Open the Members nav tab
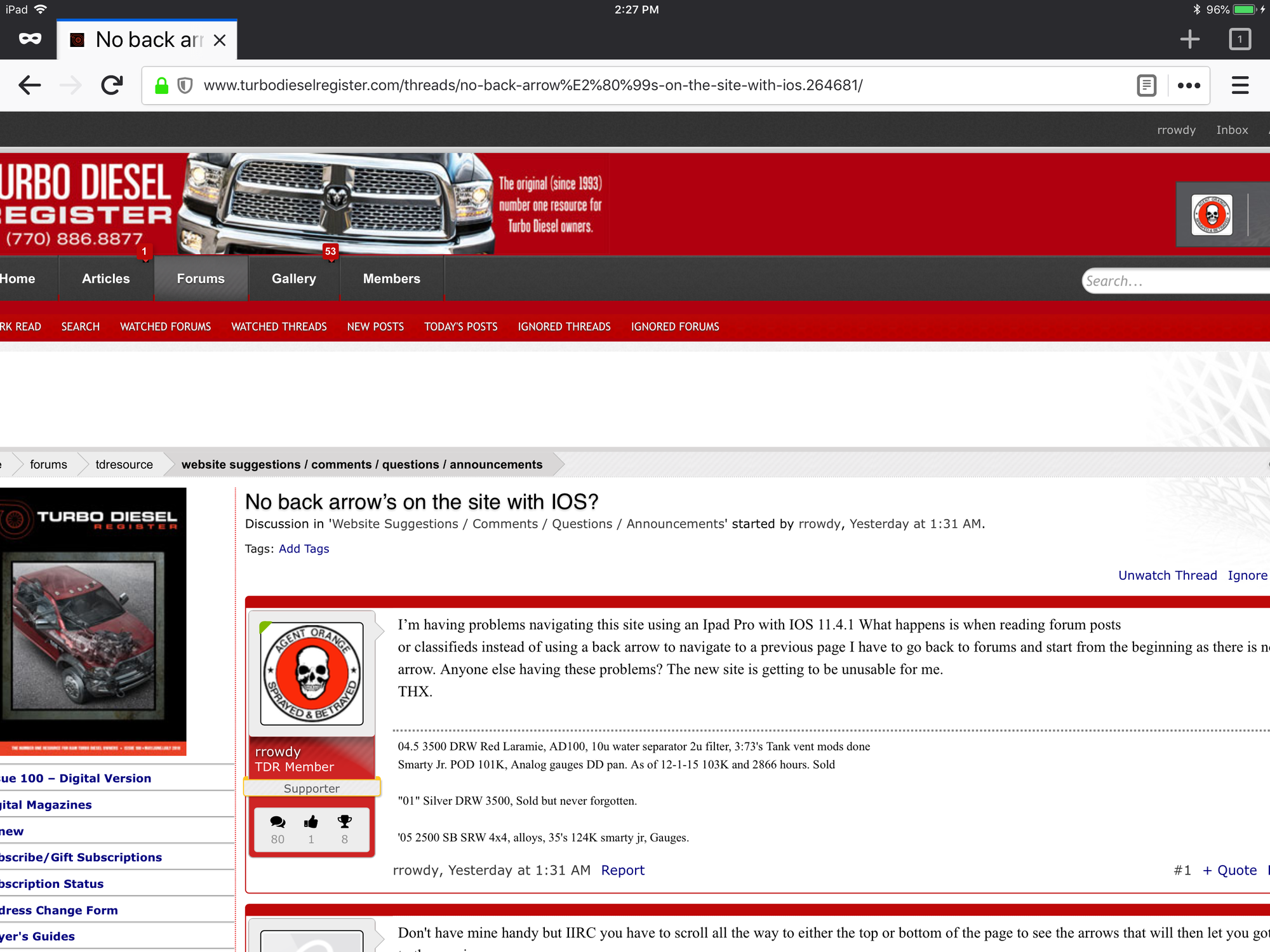This screenshot has width=1270, height=952. [392, 278]
